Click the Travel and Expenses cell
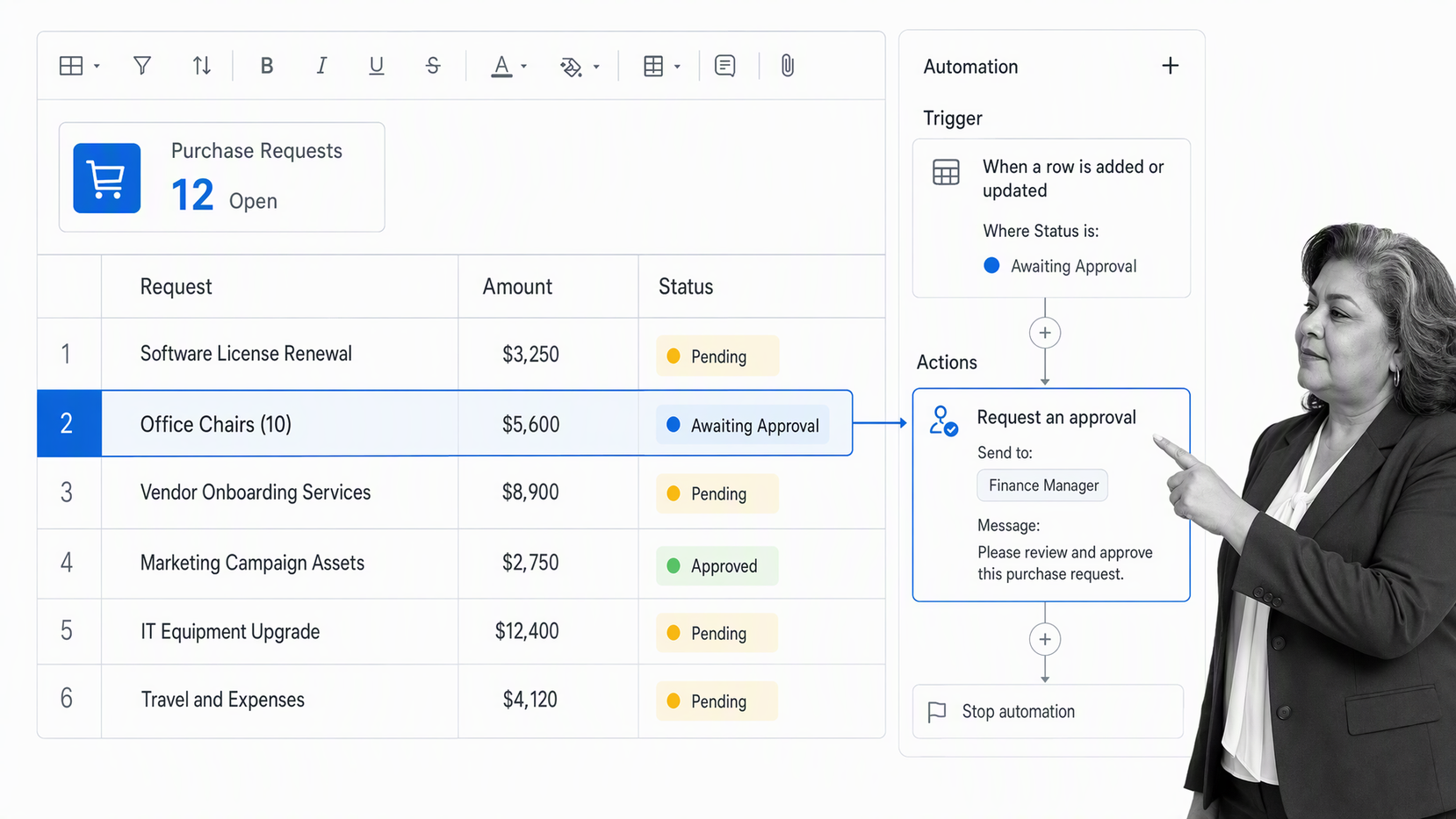Screen dimensions: 1456x819 pyautogui.click(x=279, y=700)
